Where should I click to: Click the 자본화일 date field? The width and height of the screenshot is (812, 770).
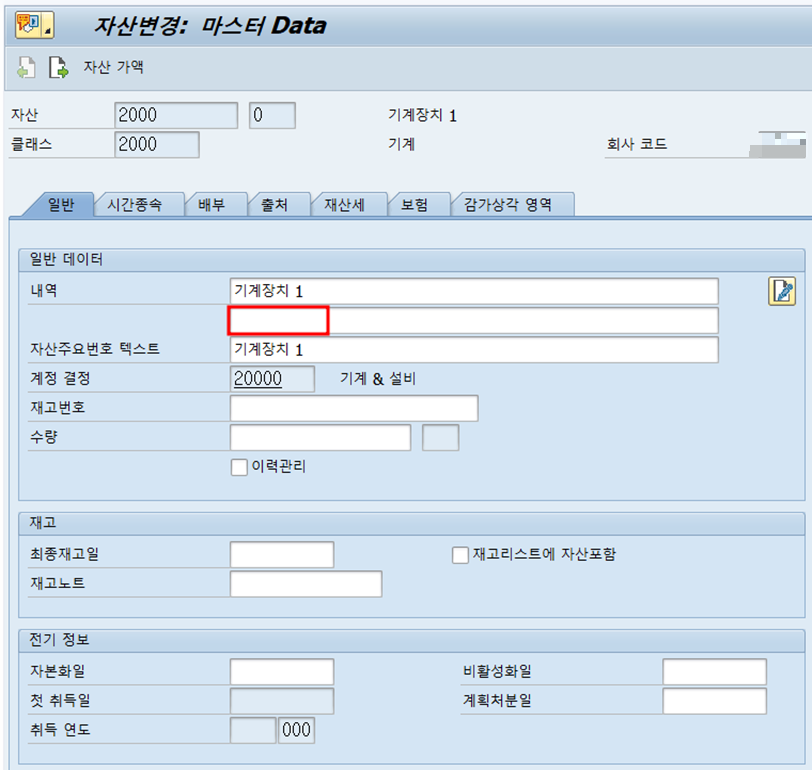[282, 672]
